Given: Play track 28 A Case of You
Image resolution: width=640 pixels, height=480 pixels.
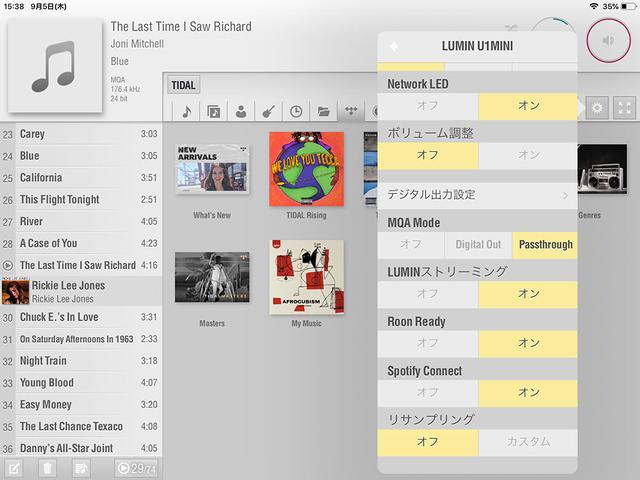Looking at the screenshot, I should pos(81,243).
